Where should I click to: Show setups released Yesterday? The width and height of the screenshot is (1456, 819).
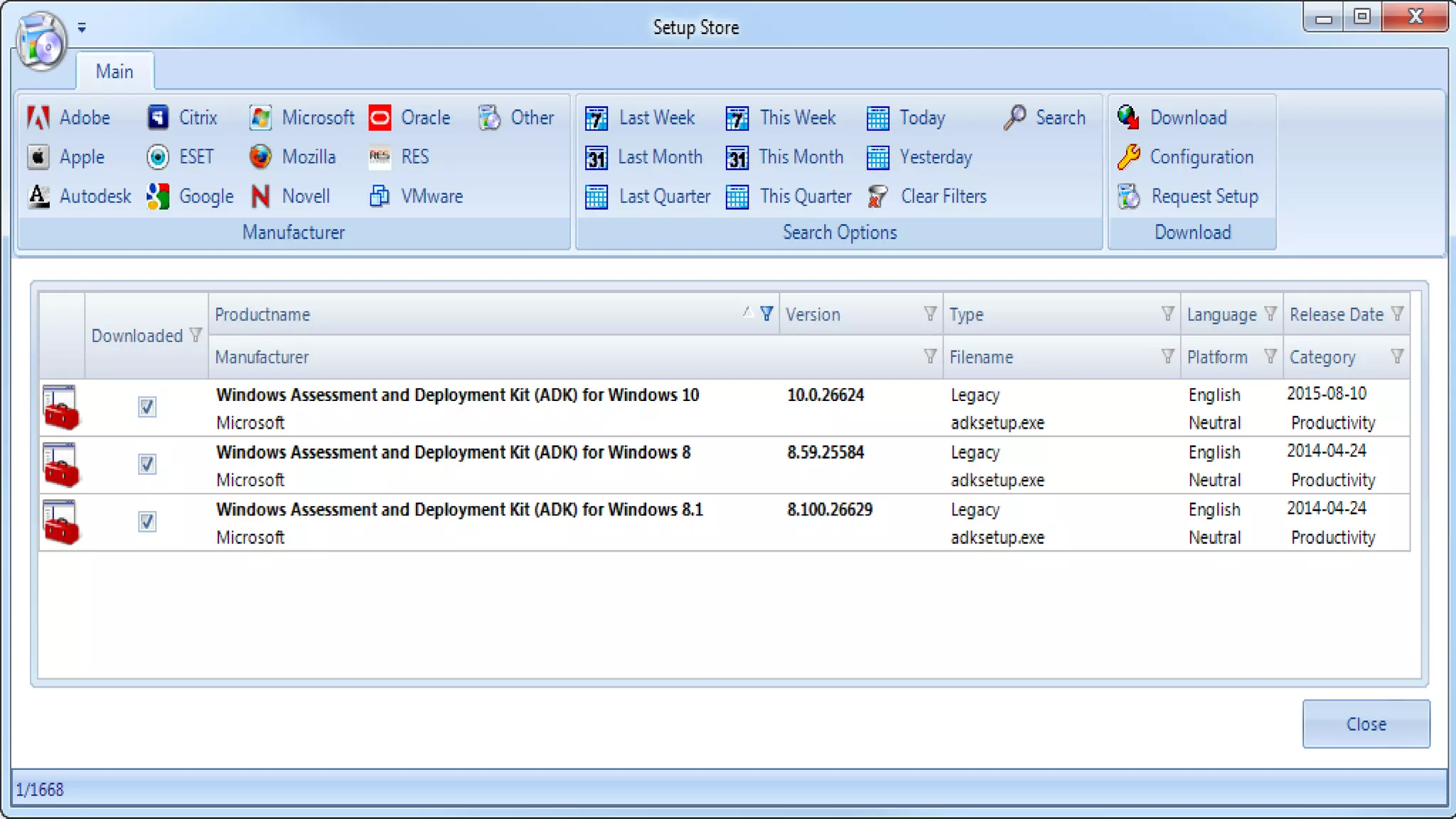coord(919,156)
